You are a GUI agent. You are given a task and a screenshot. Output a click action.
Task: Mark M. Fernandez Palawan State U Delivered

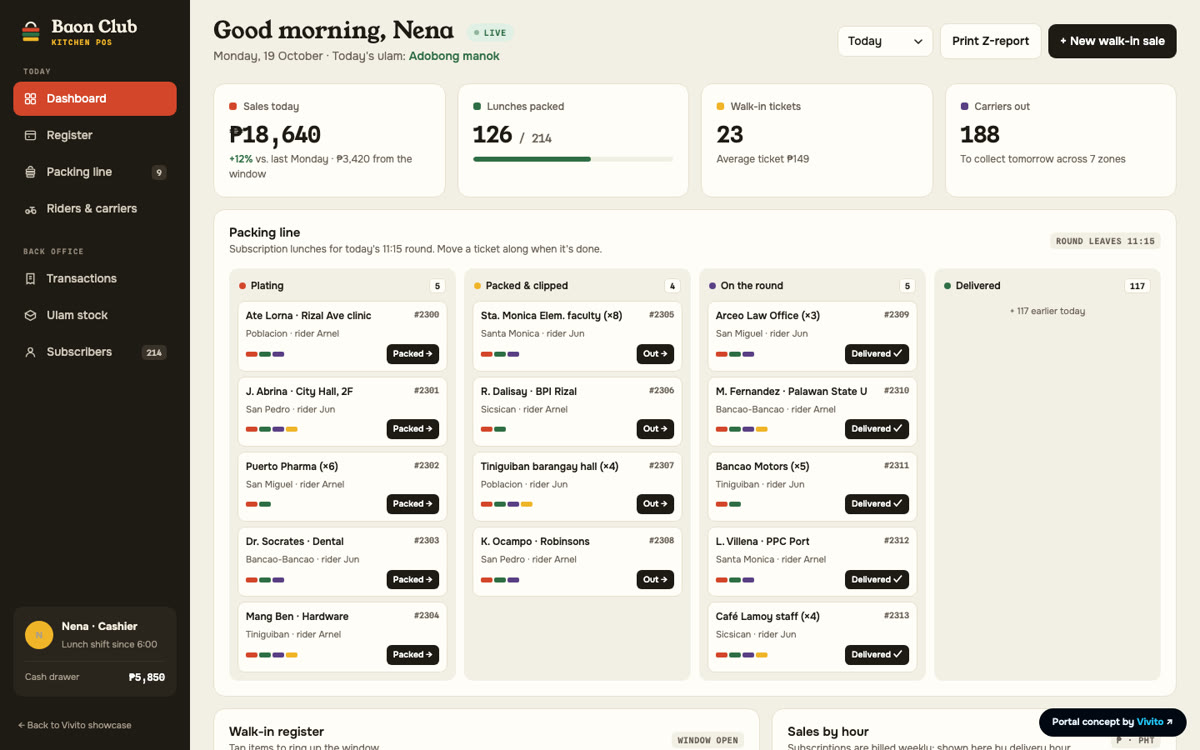point(877,429)
